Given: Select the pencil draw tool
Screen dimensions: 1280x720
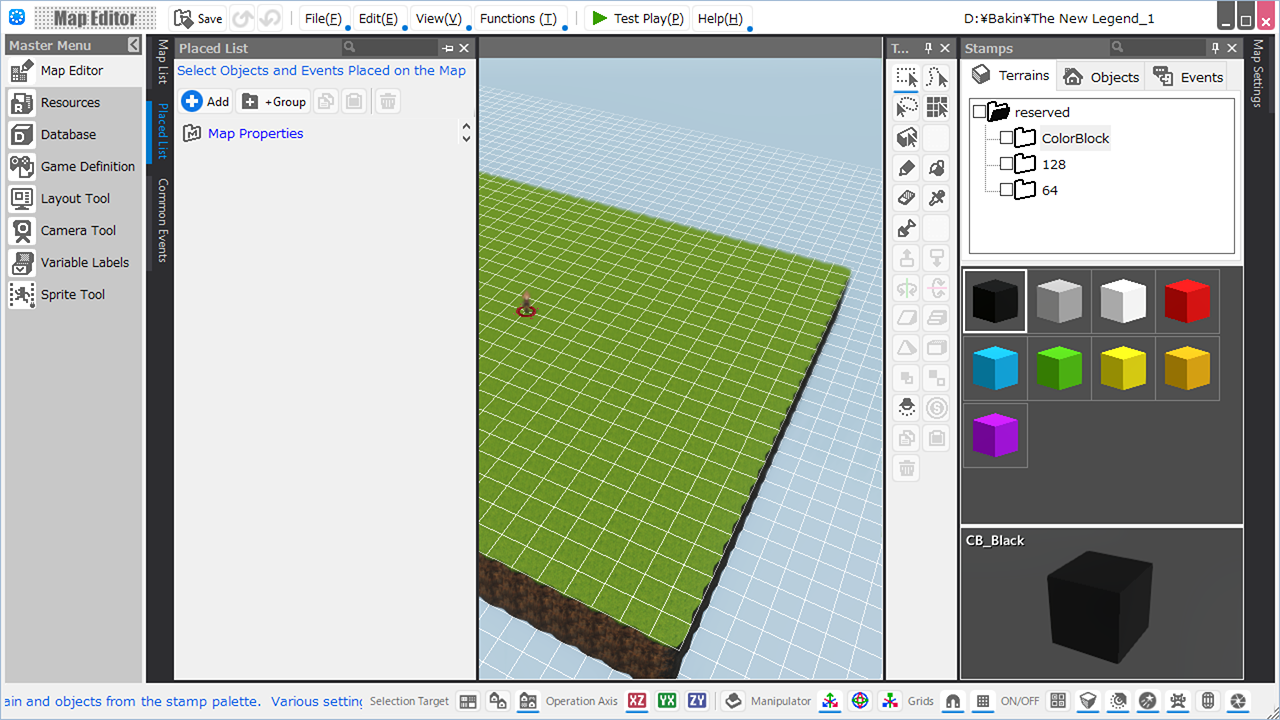Looking at the screenshot, I should pyautogui.click(x=906, y=168).
